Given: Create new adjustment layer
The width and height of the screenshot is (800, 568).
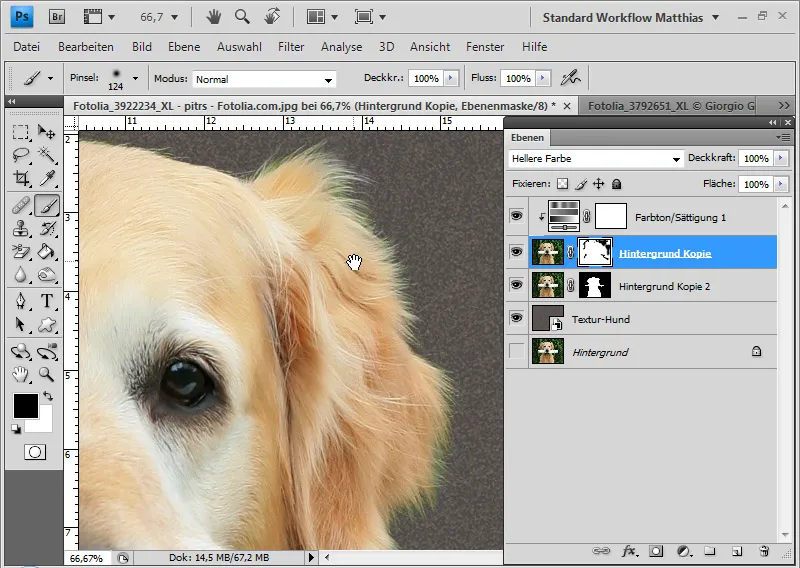Looking at the screenshot, I should (683, 551).
